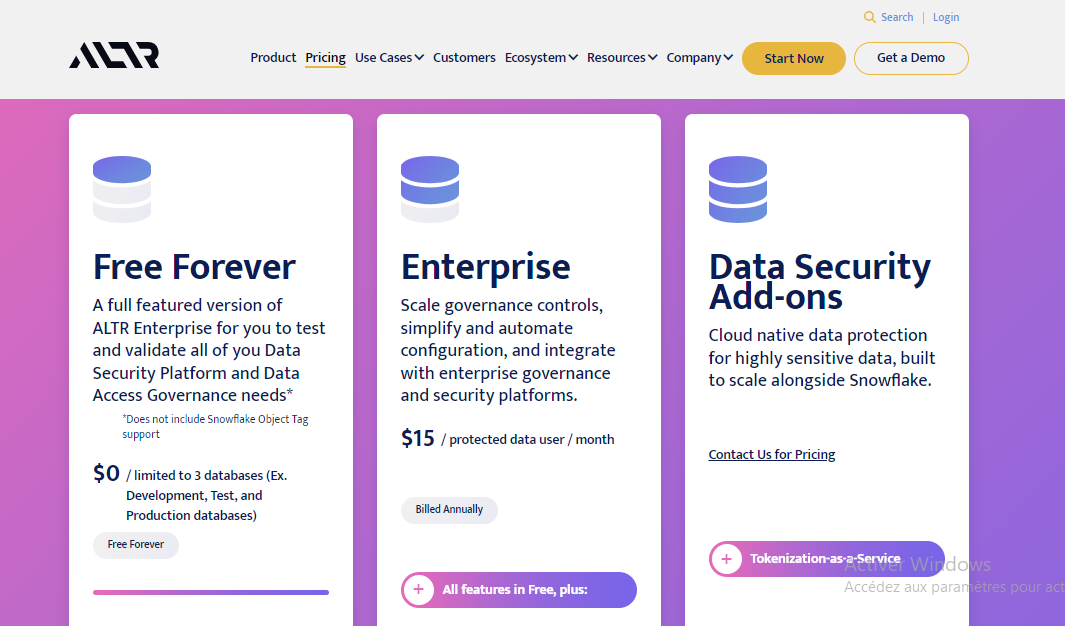Click the Enterprise heading
Image resolution: width=1065 pixels, height=626 pixels.
pos(486,267)
